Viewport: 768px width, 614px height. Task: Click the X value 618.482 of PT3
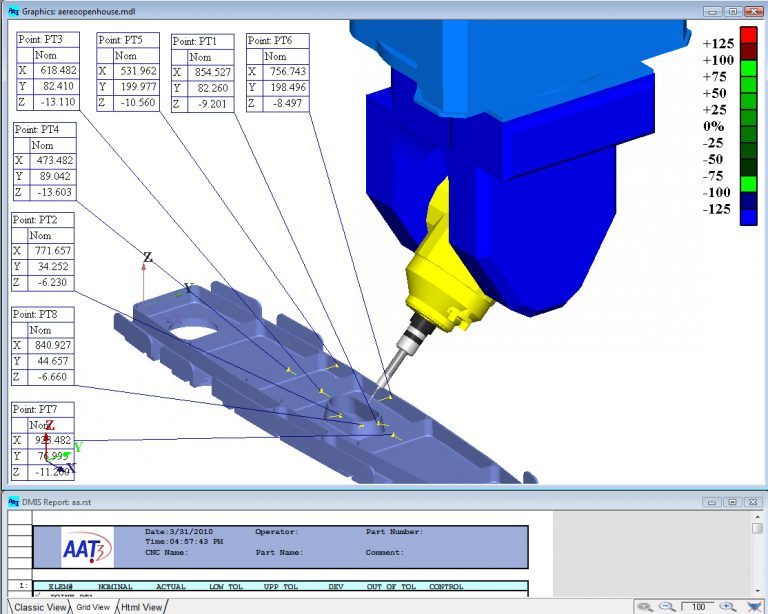58,71
